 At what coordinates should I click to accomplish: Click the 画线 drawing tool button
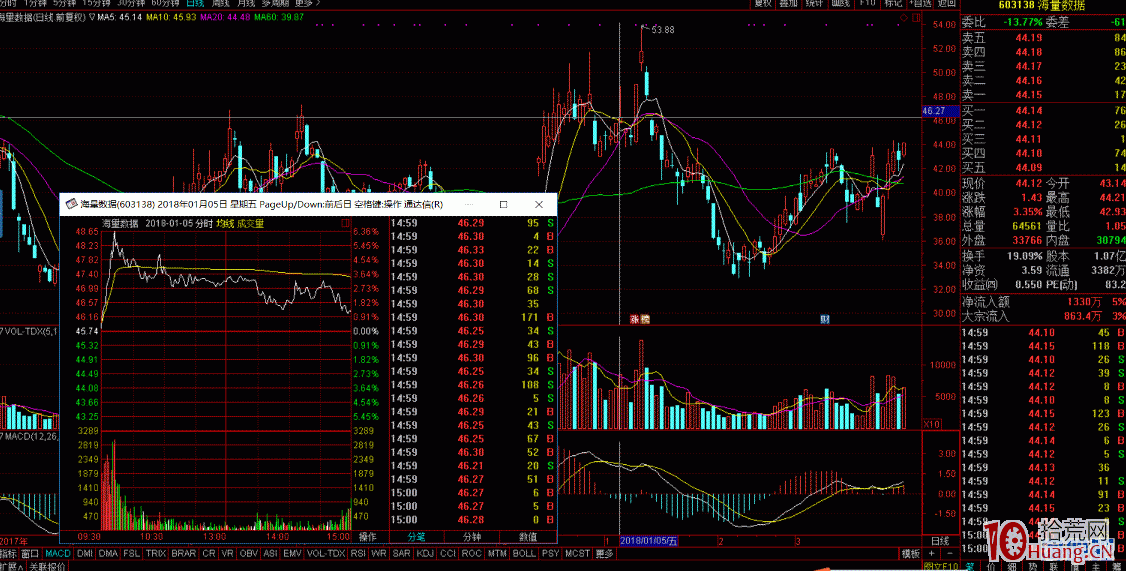841,4
